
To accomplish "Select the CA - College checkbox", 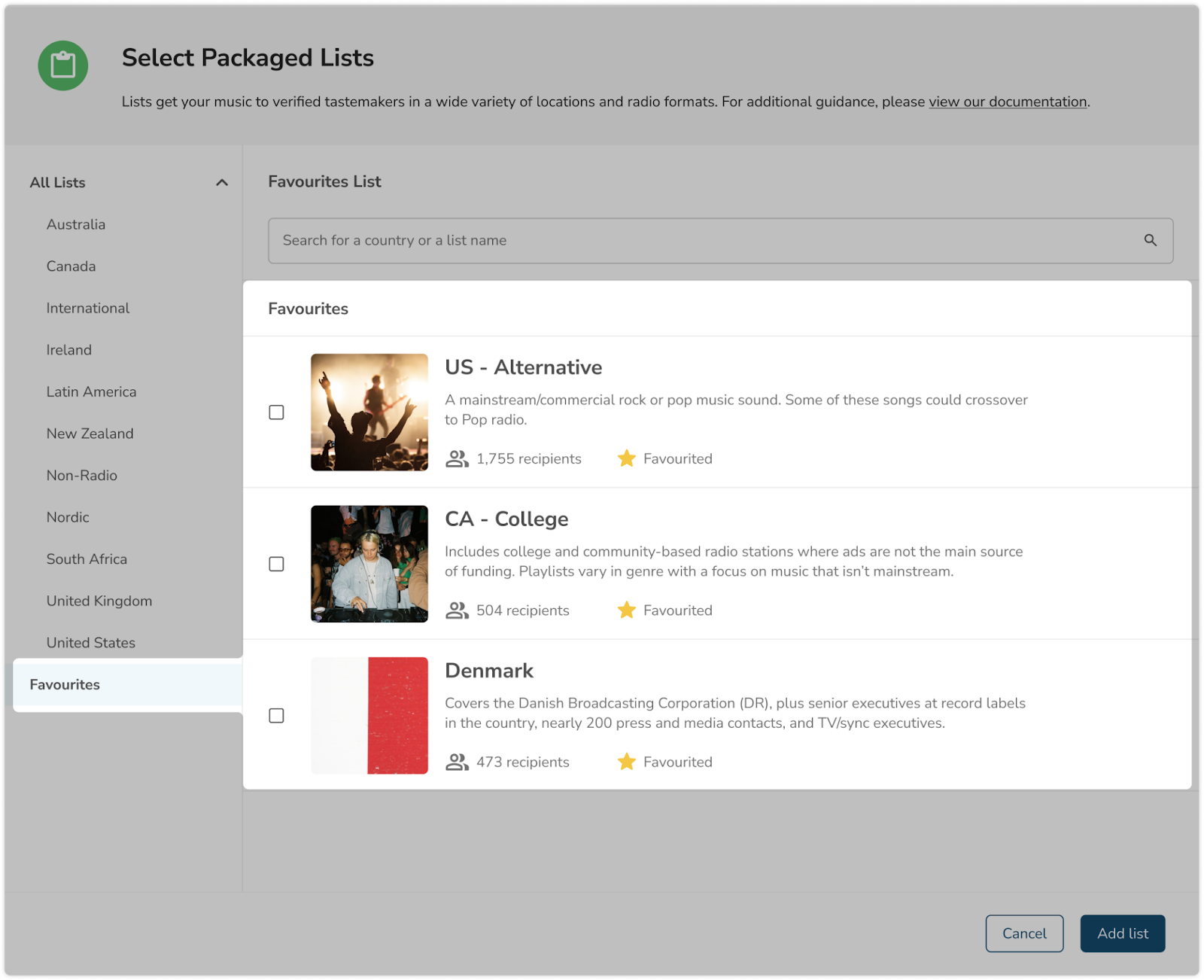I will click(x=276, y=564).
